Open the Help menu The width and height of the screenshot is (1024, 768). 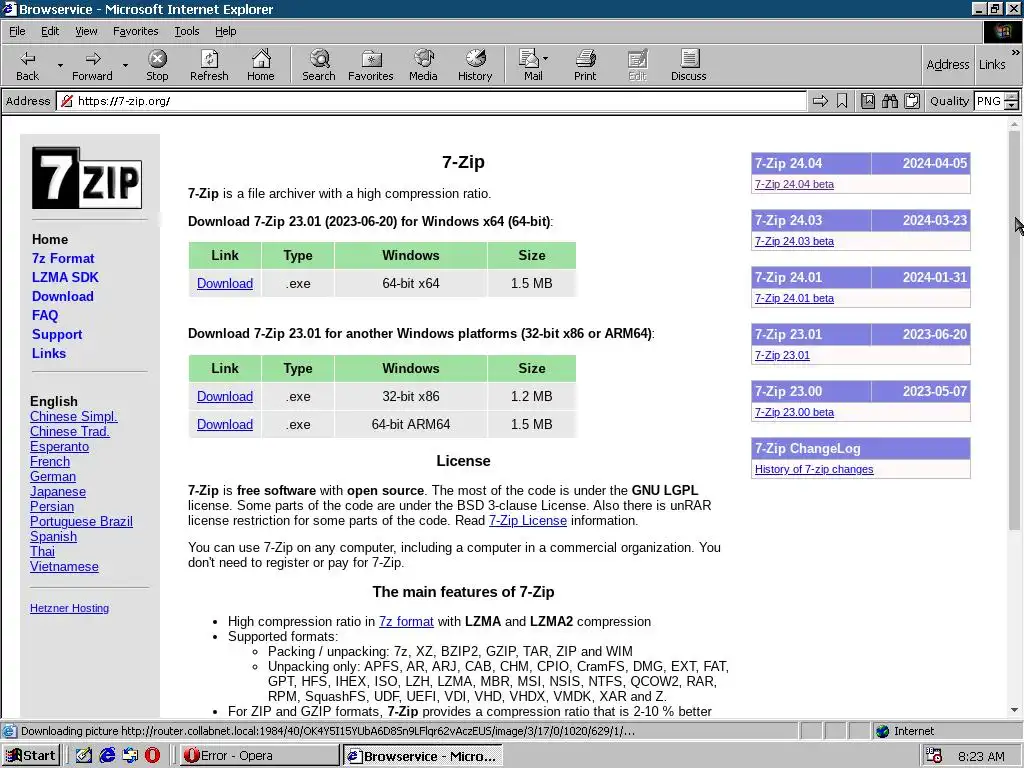click(225, 31)
